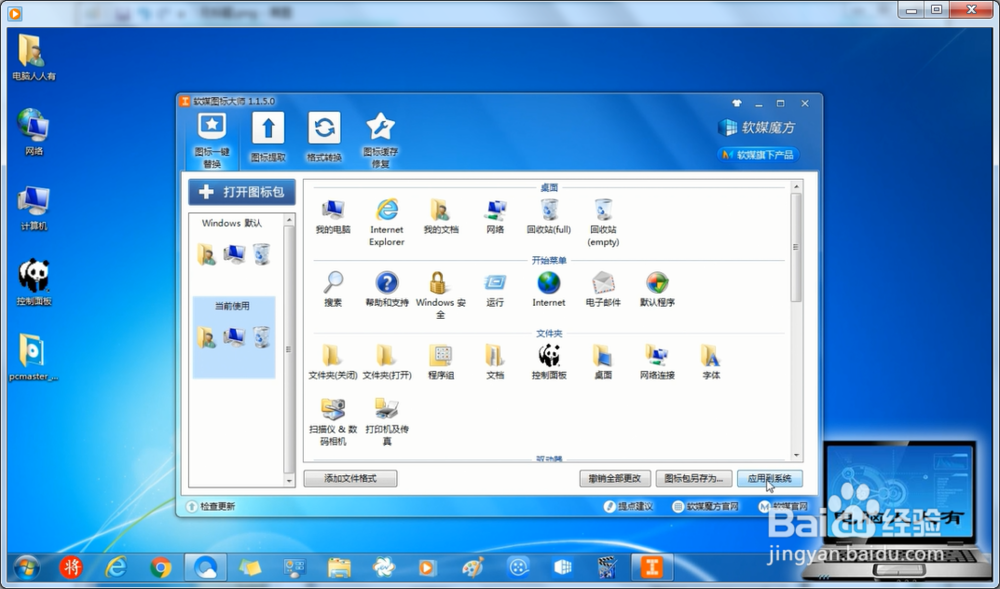The height and width of the screenshot is (589, 1000).
Task: Pick the 我的文档 icon
Action: [441, 216]
